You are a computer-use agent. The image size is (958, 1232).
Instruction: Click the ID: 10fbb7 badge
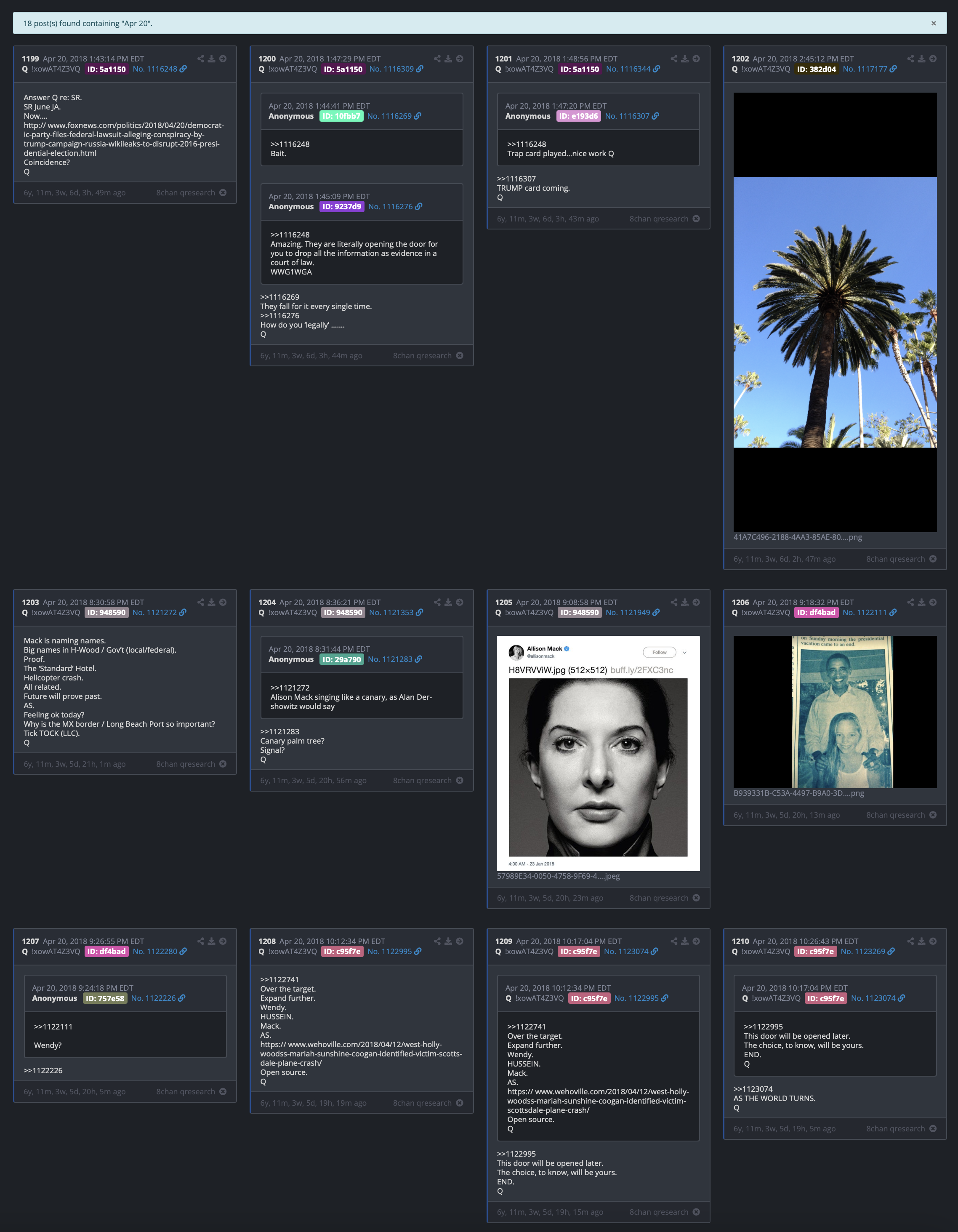pos(341,116)
